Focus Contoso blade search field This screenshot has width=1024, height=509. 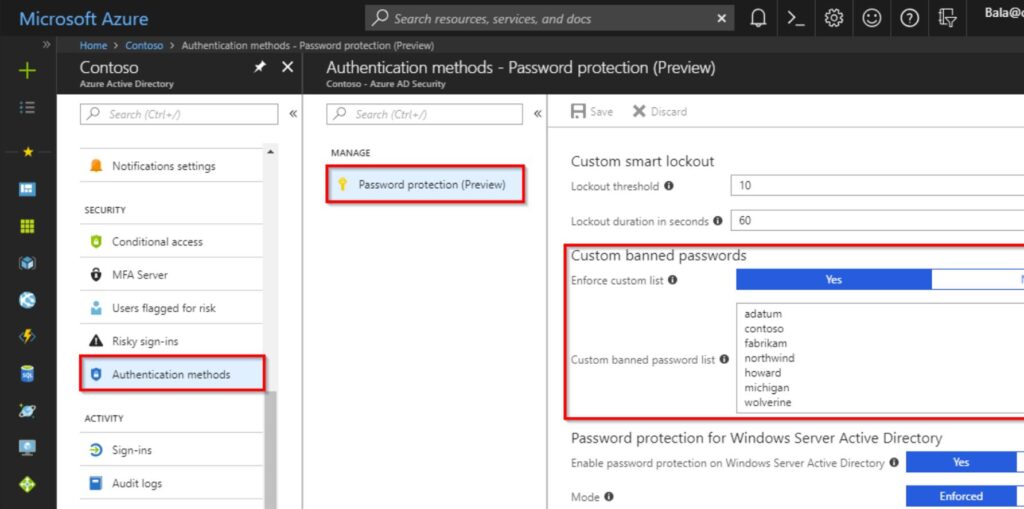(179, 114)
